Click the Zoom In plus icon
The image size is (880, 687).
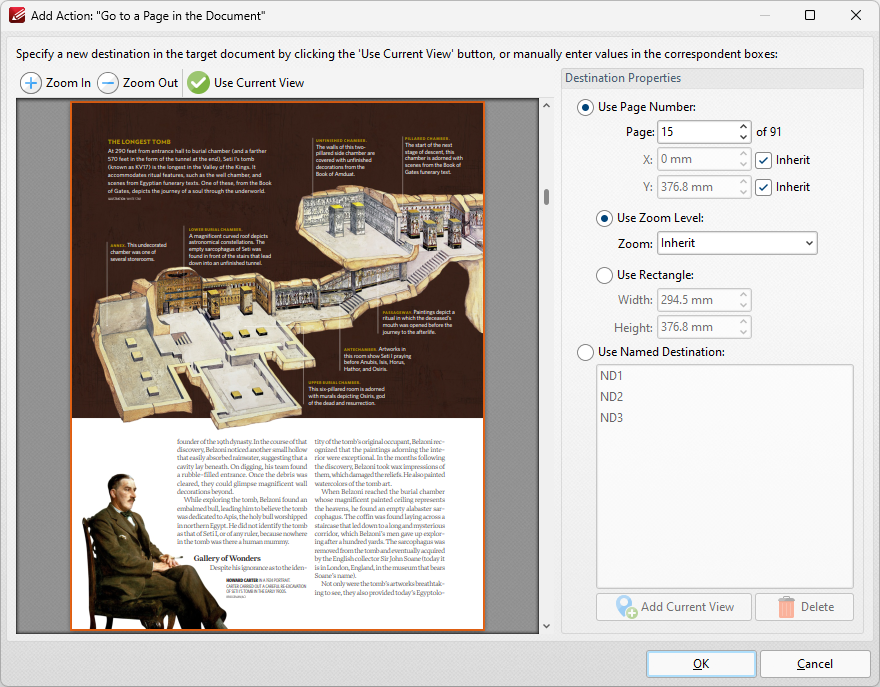pos(31,83)
